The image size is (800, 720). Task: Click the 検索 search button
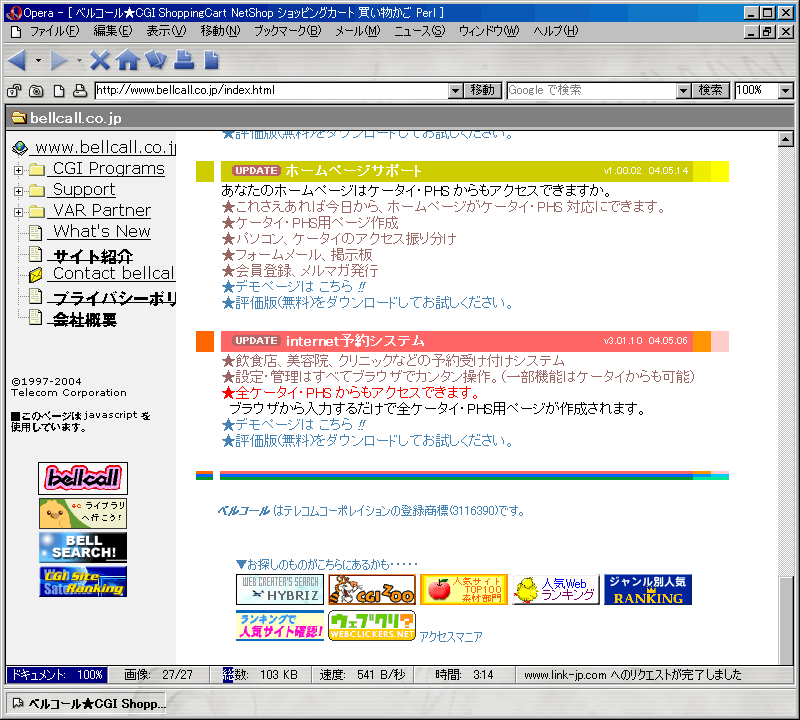point(711,90)
